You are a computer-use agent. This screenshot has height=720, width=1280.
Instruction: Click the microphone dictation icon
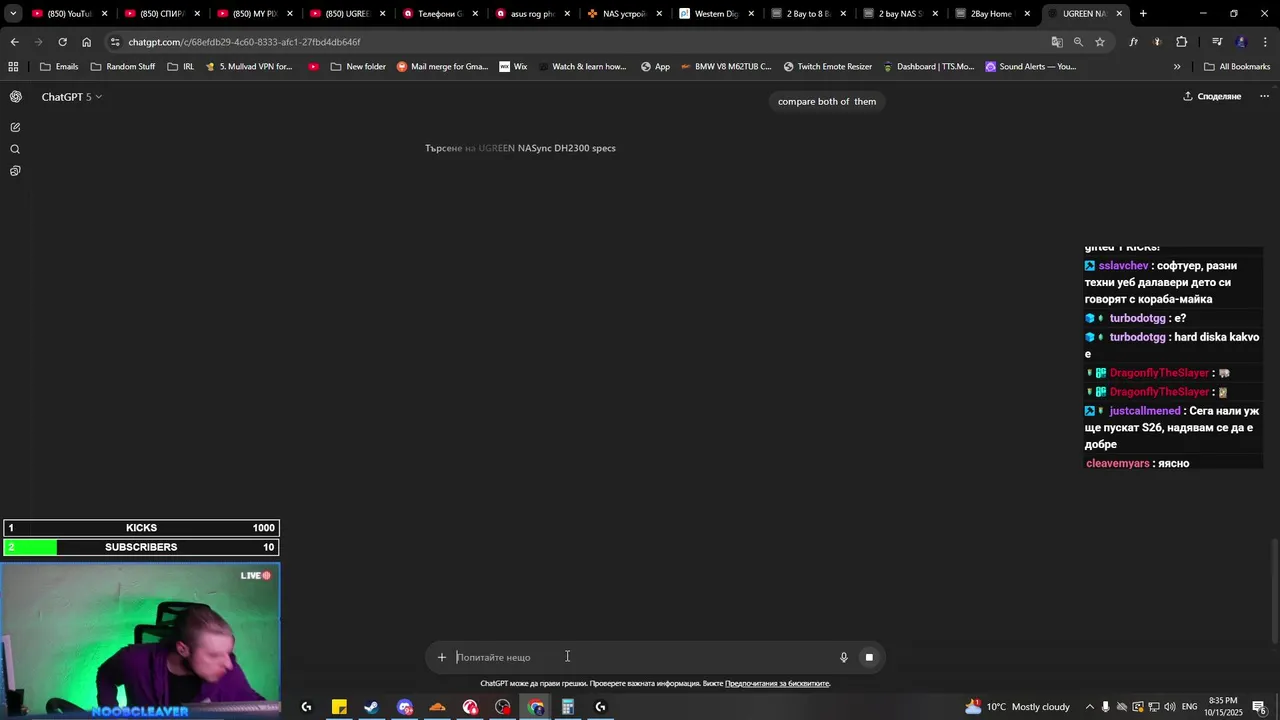tap(843, 657)
